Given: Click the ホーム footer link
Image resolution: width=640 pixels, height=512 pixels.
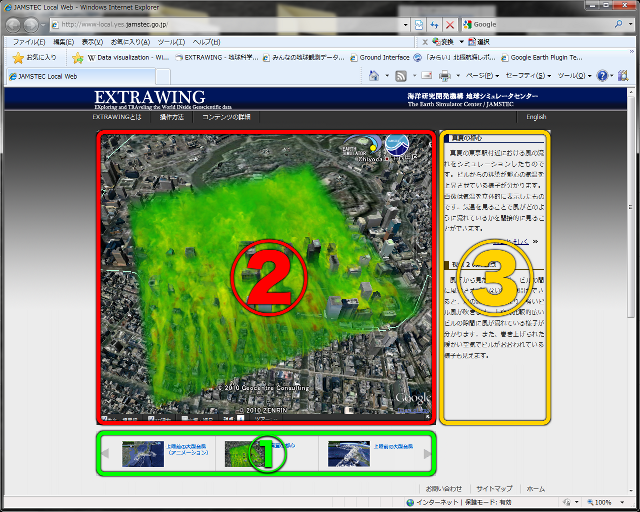Looking at the screenshot, I should 536,489.
